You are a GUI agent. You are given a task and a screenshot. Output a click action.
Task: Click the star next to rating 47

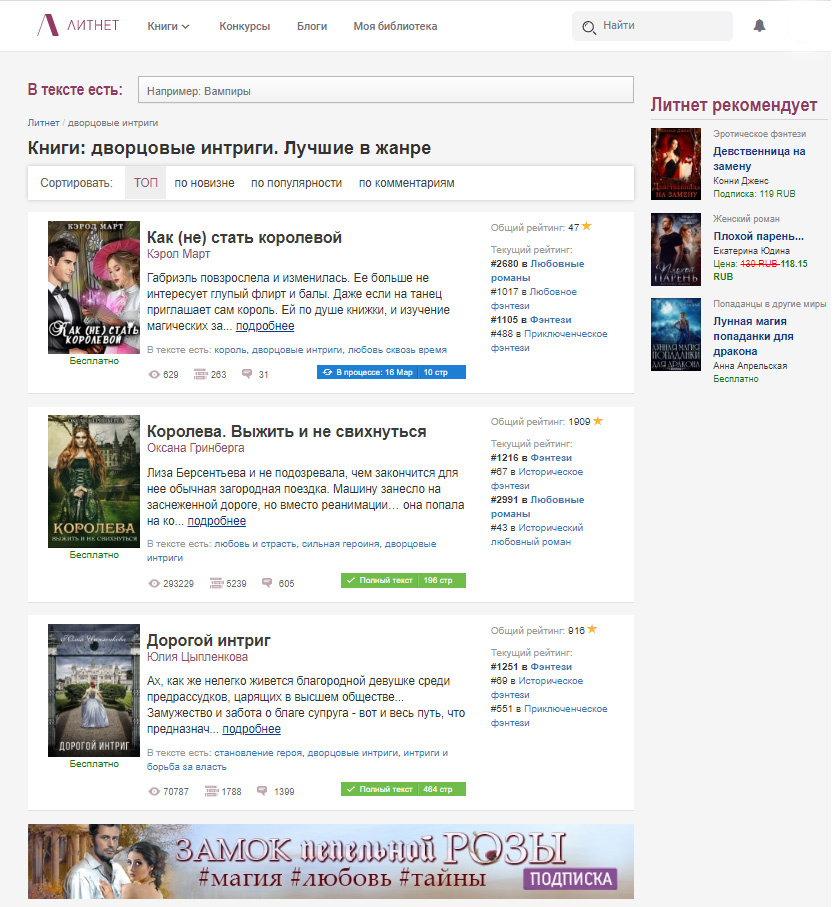(586, 226)
